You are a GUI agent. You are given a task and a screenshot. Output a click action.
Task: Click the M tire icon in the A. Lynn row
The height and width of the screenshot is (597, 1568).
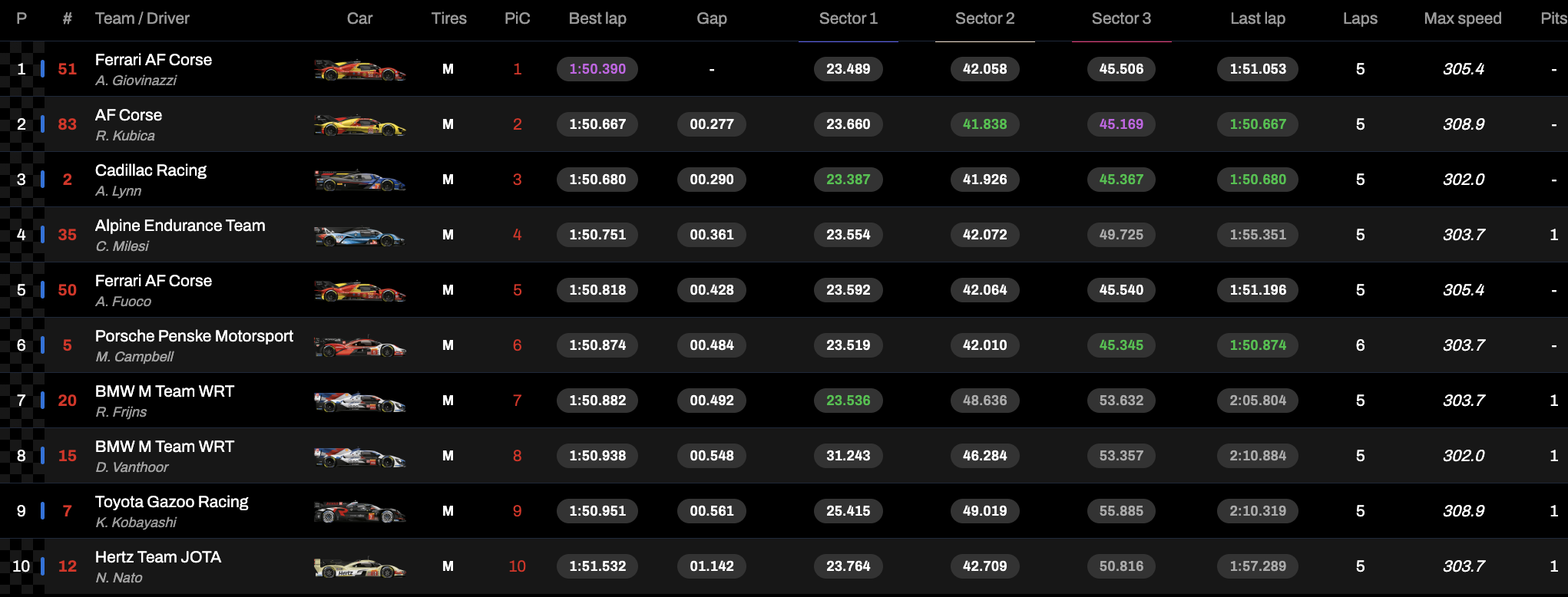pos(448,180)
